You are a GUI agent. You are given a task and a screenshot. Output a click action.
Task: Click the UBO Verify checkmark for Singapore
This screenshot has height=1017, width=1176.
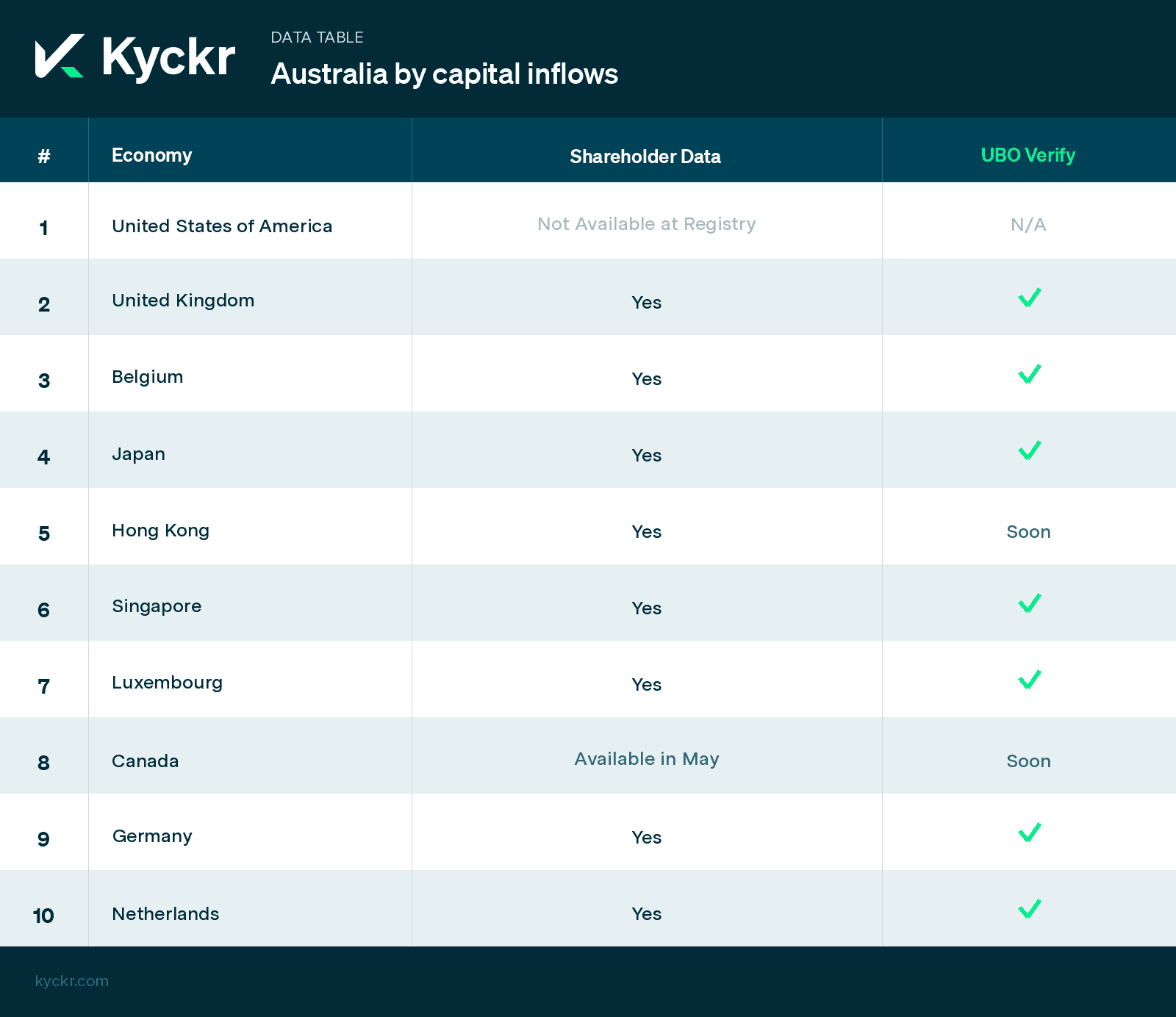(x=1029, y=603)
